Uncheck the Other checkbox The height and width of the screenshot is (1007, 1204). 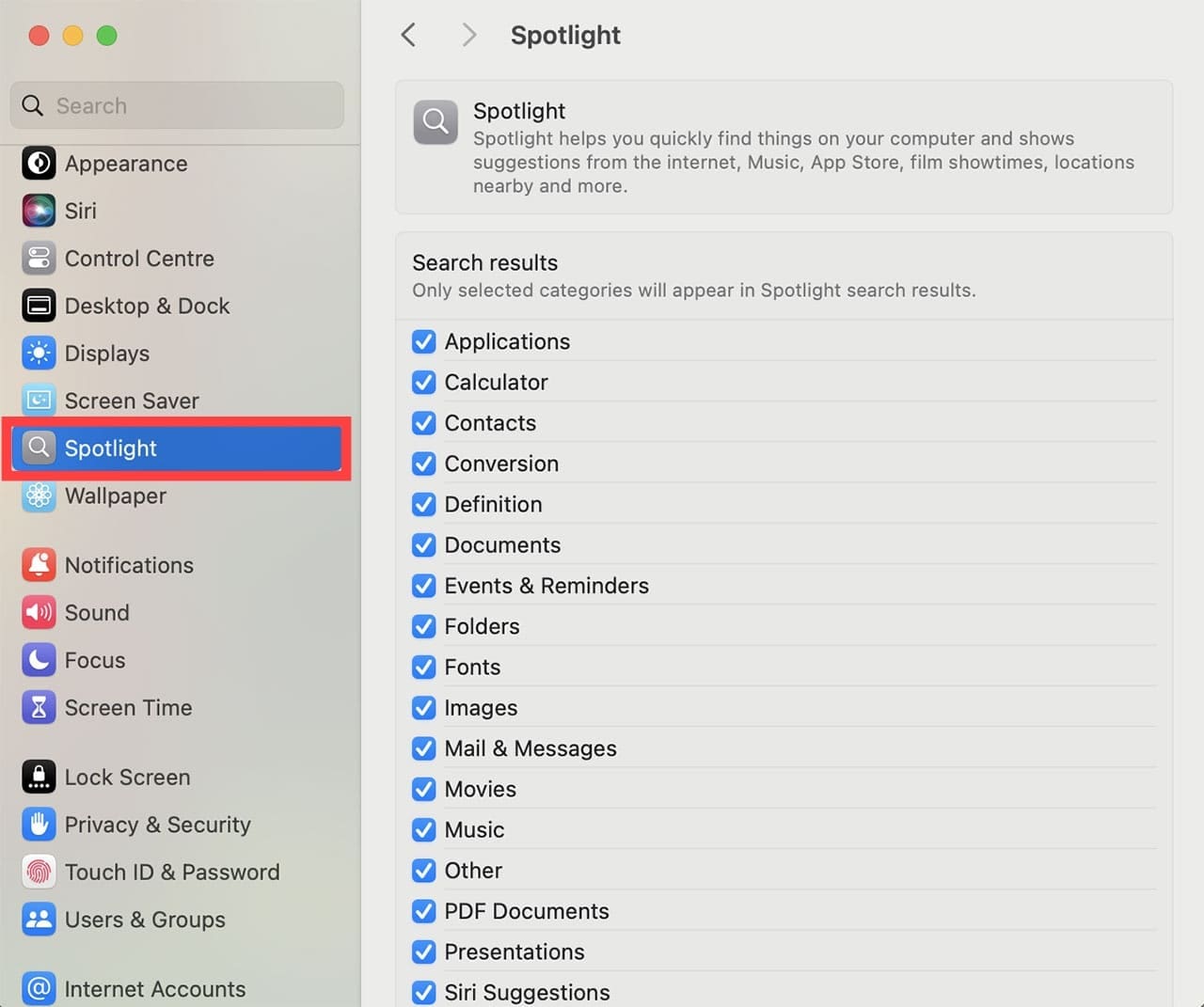click(x=424, y=871)
